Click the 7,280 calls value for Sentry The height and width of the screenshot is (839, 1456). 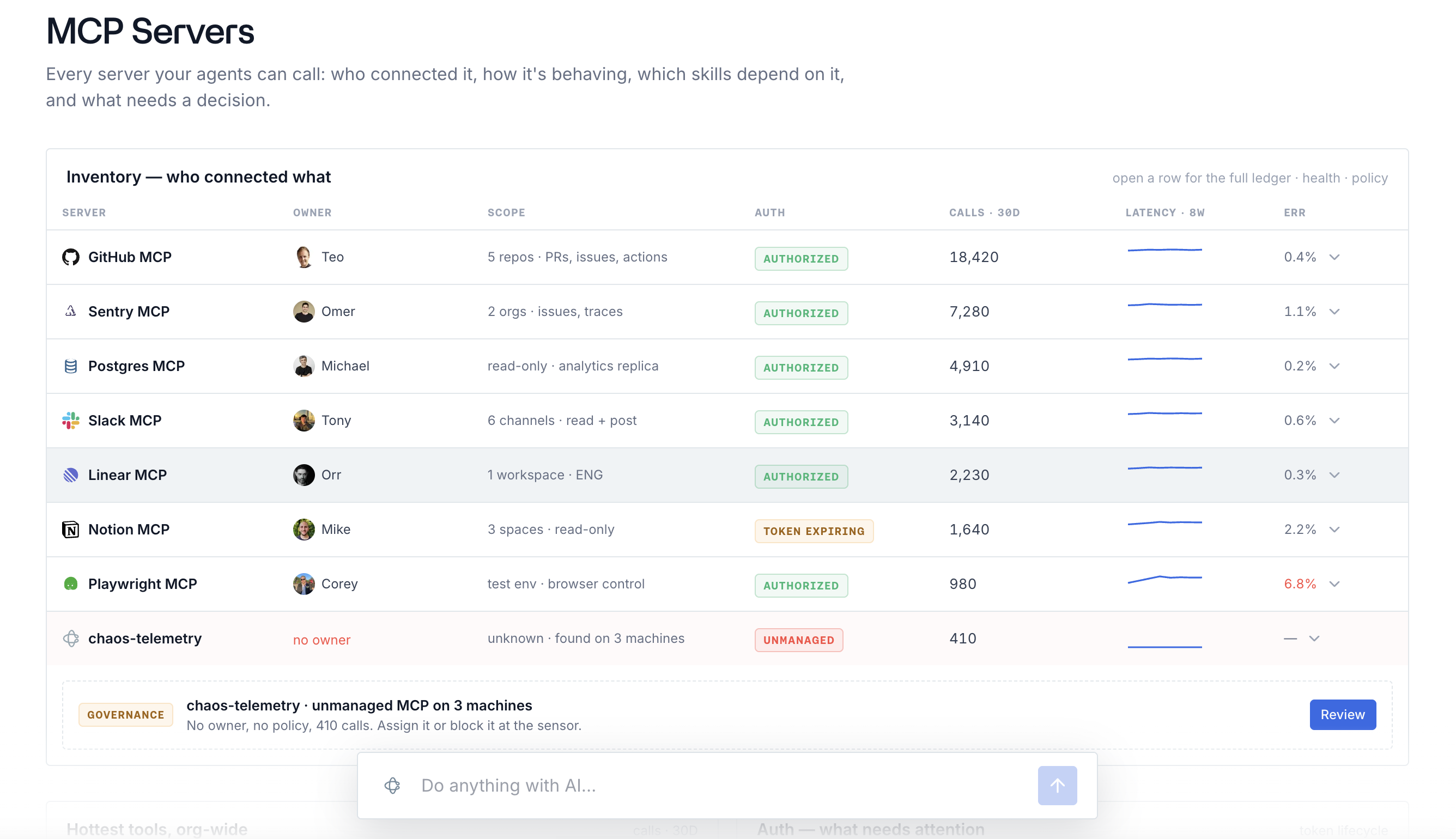[969, 311]
